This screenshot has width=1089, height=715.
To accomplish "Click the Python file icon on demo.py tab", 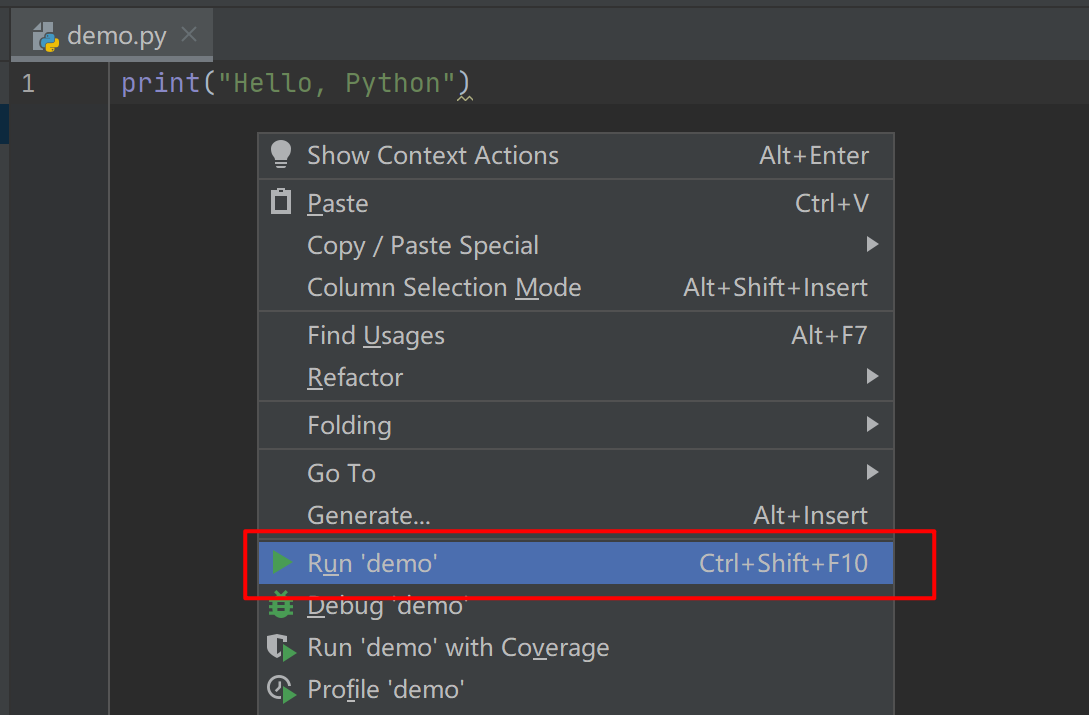I will pyautogui.click(x=46, y=37).
